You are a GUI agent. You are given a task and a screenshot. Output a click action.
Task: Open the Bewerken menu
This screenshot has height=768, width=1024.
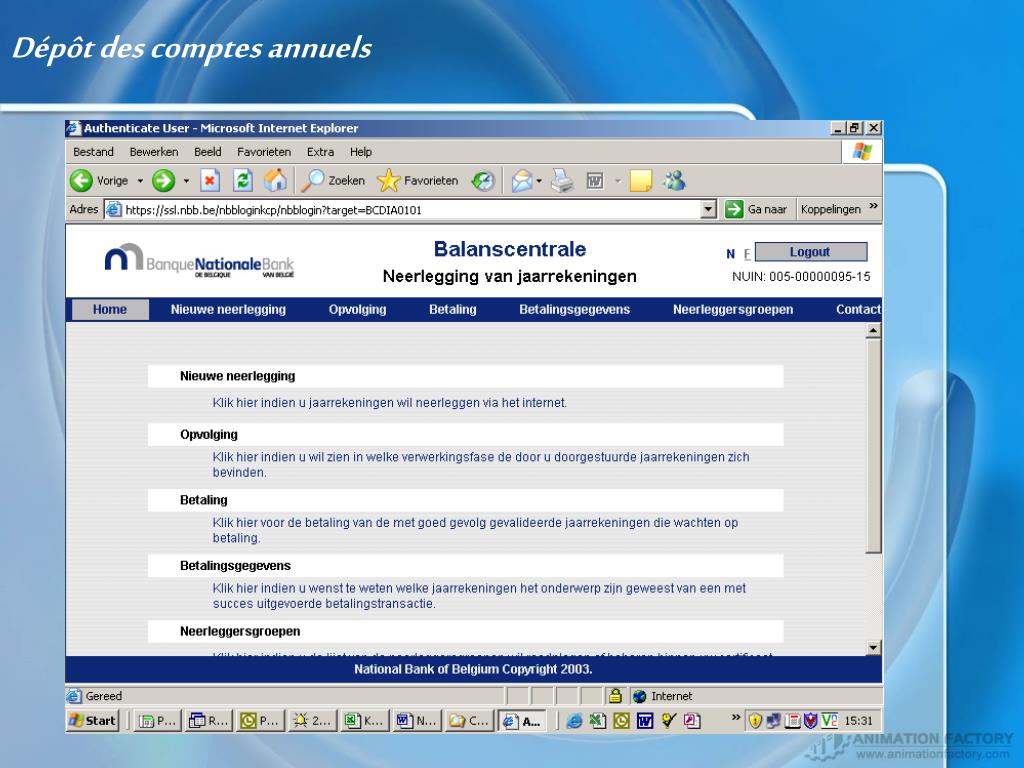click(154, 152)
